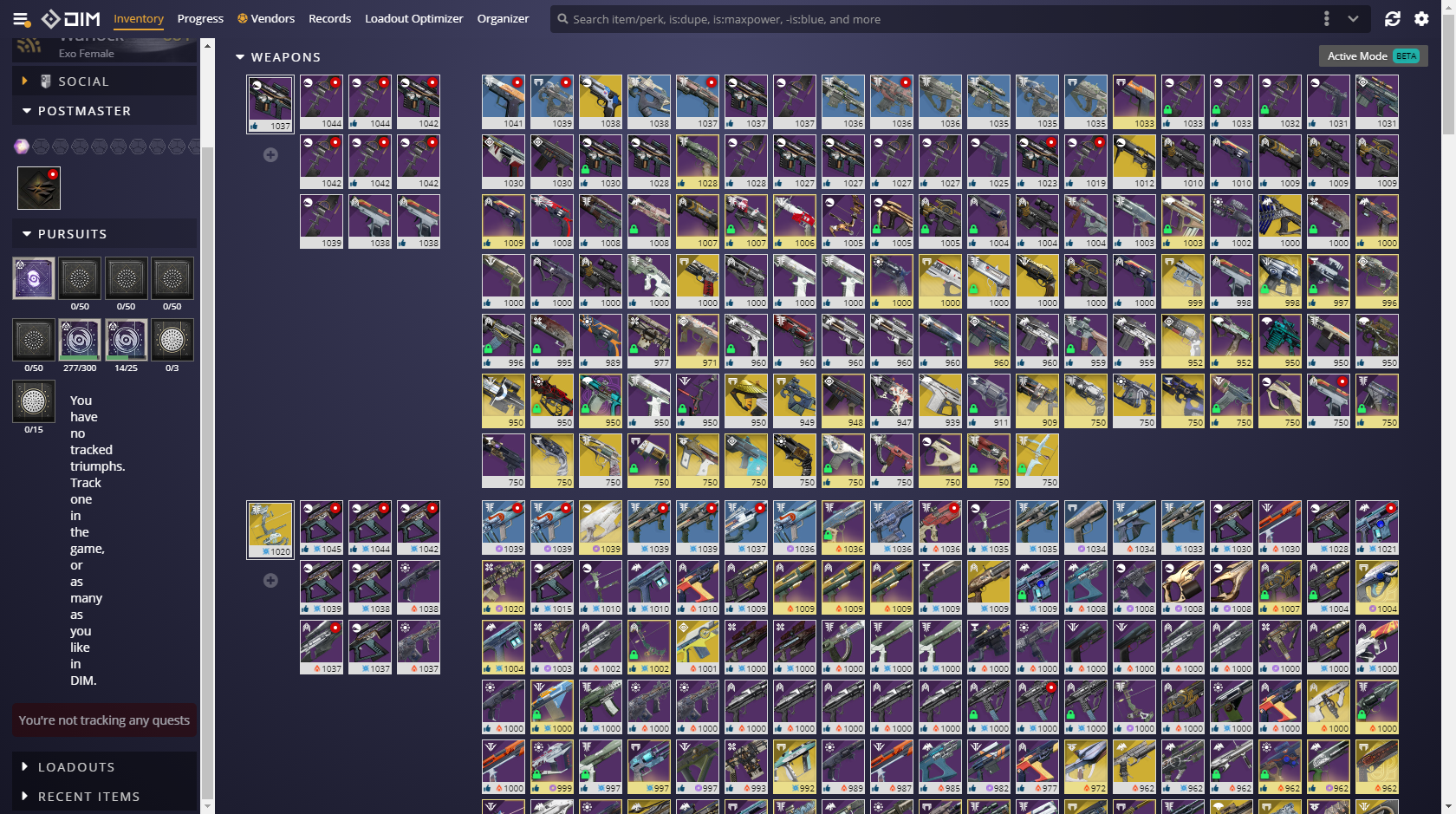Click the sidebar scrollbar down arrow
Screen dimensions: 1456x814
pyautogui.click(x=207, y=806)
